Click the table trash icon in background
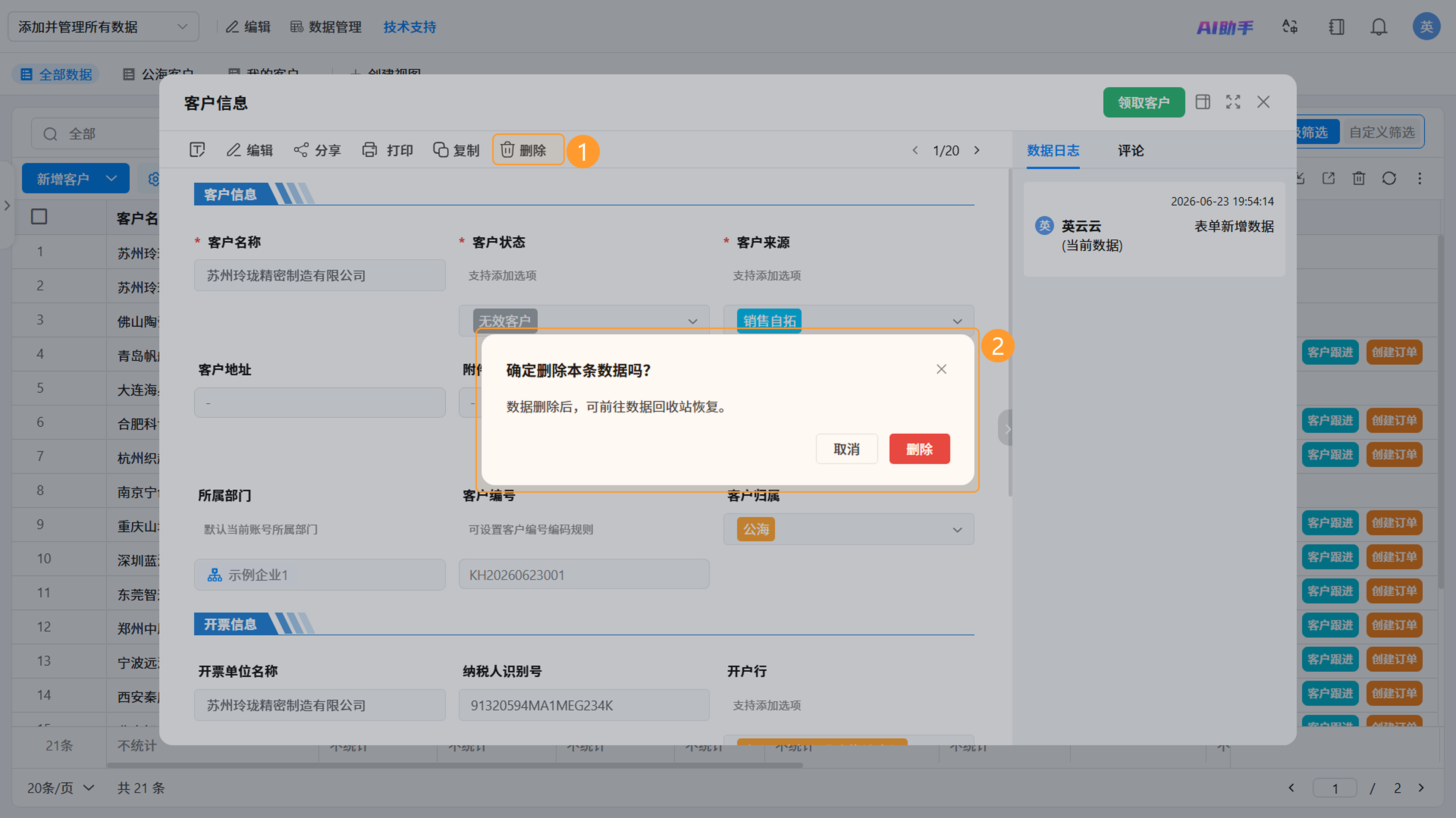Screen dimensions: 1456x818 click(1359, 179)
